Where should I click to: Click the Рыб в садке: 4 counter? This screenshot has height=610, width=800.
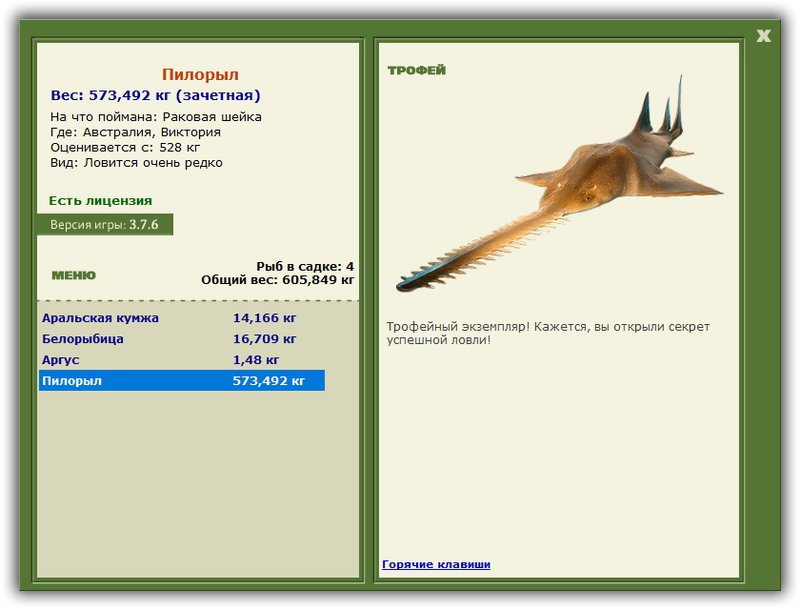coord(305,266)
